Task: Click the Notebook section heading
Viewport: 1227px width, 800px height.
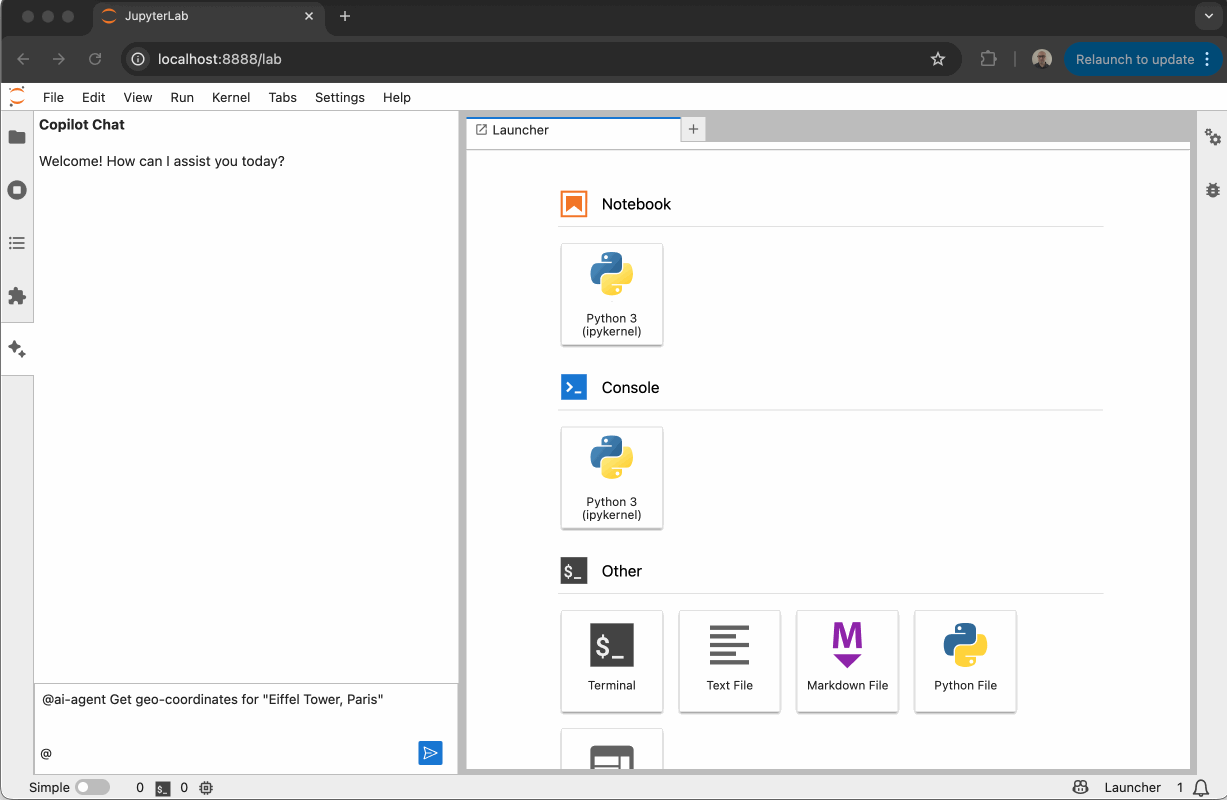Action: click(x=636, y=204)
